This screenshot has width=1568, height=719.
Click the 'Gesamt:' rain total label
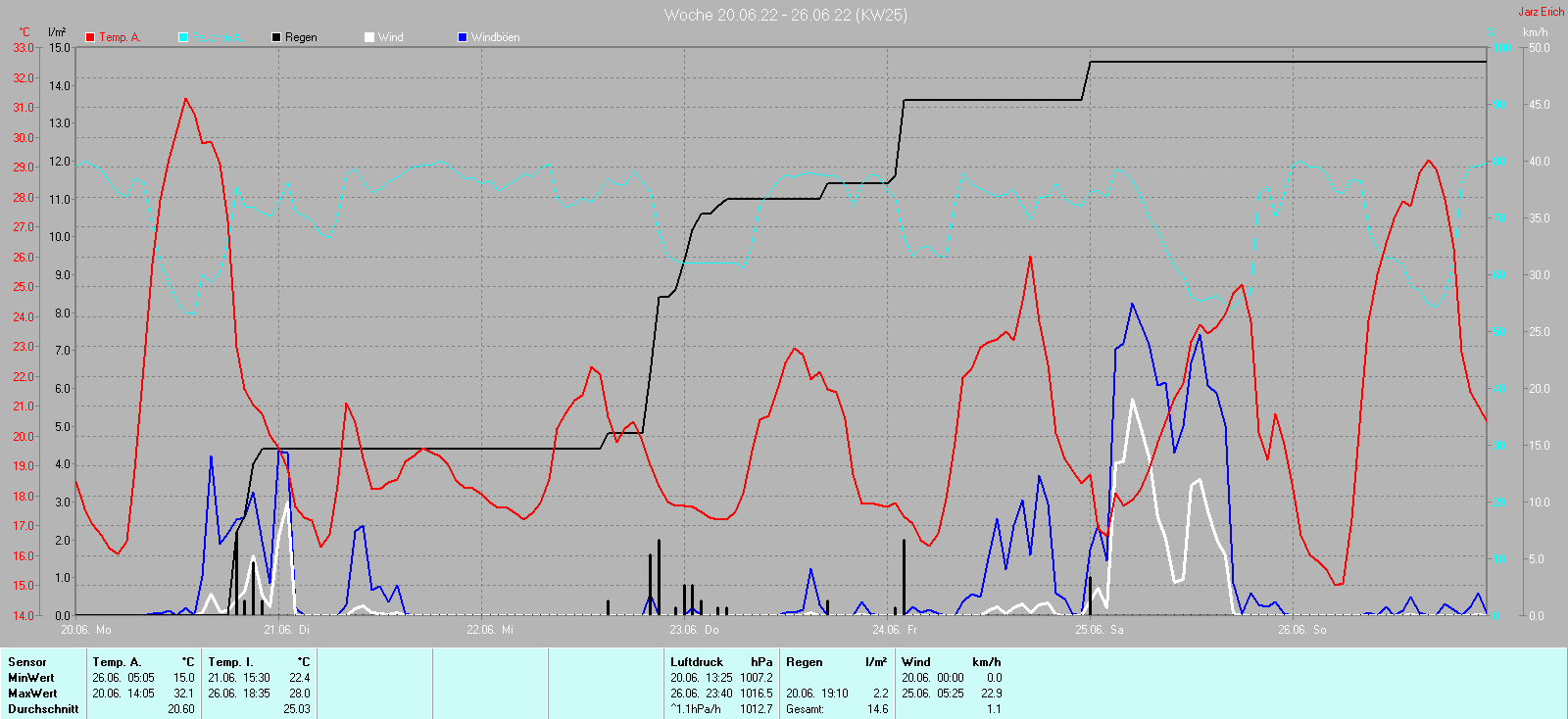tap(805, 709)
